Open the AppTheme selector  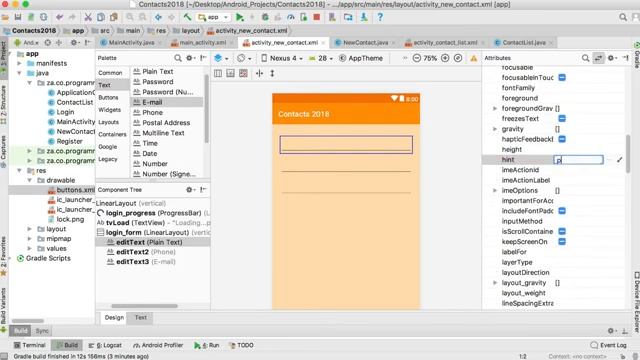[361, 58]
